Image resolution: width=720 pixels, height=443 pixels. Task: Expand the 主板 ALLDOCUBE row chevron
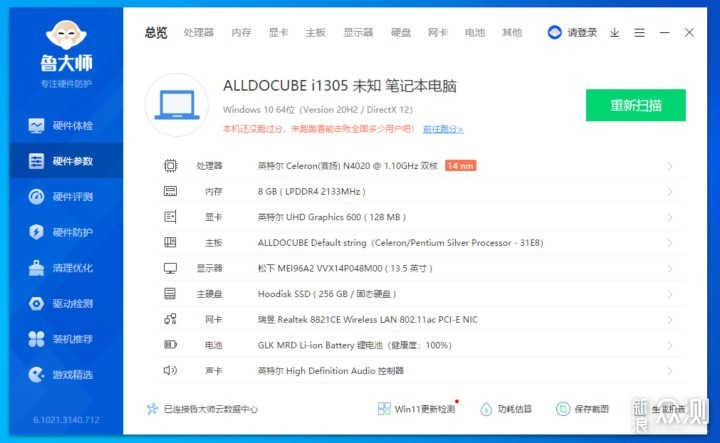pyautogui.click(x=670, y=243)
